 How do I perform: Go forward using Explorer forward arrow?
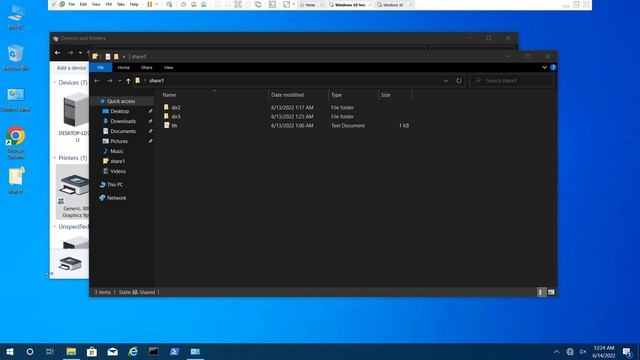click(109, 81)
